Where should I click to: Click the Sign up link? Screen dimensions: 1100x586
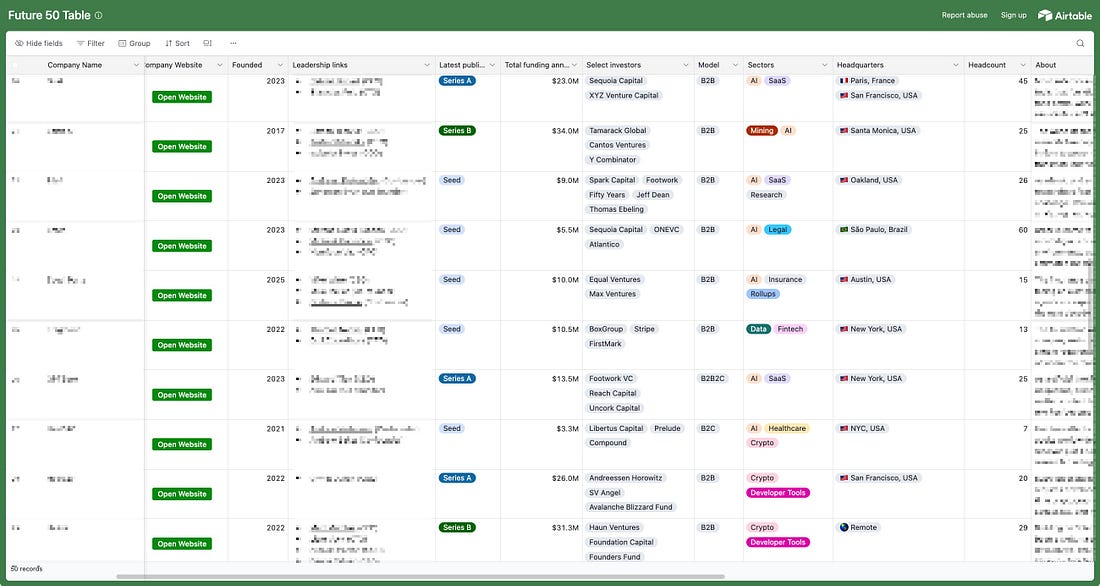[1014, 15]
